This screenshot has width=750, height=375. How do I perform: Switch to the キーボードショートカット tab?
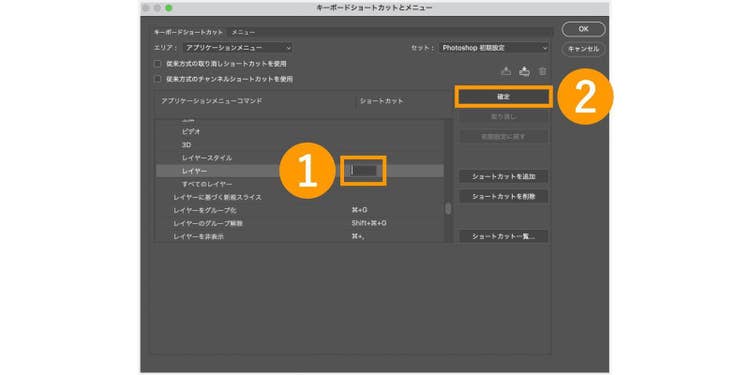pyautogui.click(x=188, y=32)
